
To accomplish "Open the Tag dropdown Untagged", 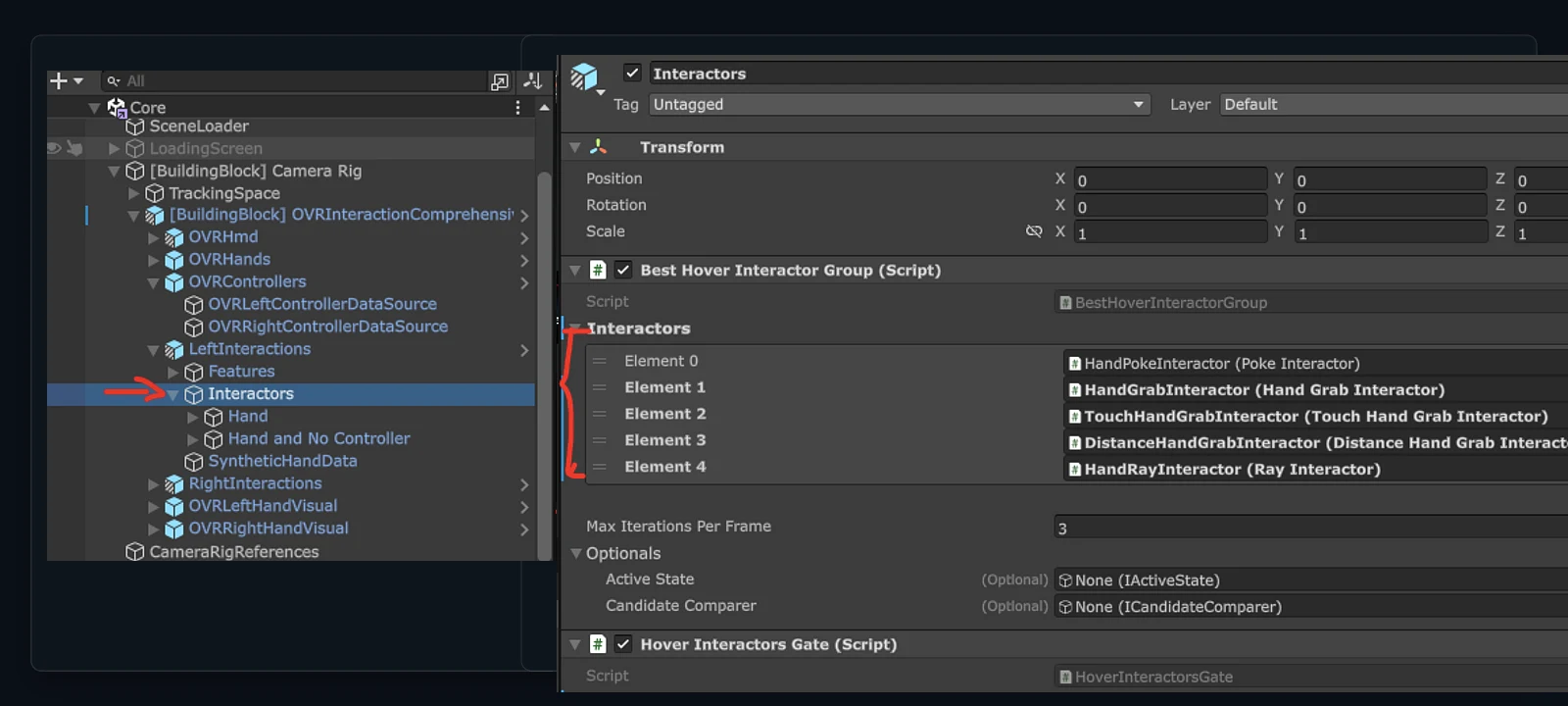I will (x=899, y=104).
